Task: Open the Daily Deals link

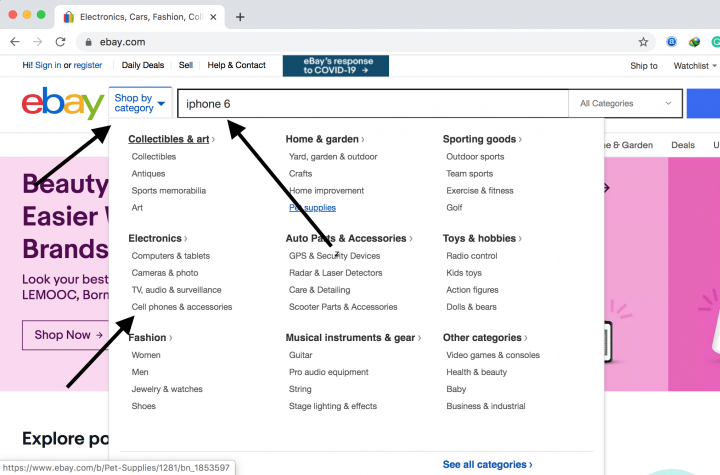Action: coord(144,65)
